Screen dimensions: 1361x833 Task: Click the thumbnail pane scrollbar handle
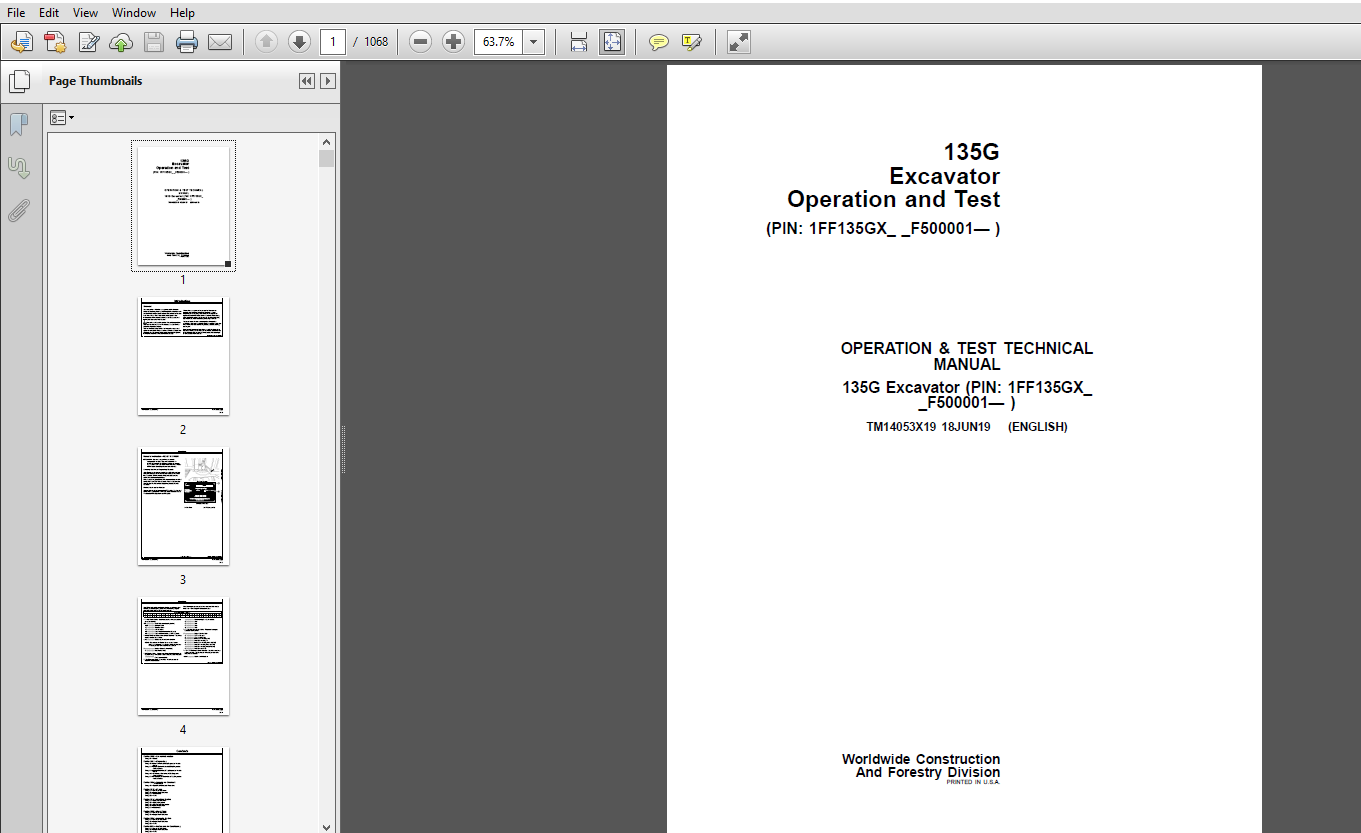tap(326, 158)
